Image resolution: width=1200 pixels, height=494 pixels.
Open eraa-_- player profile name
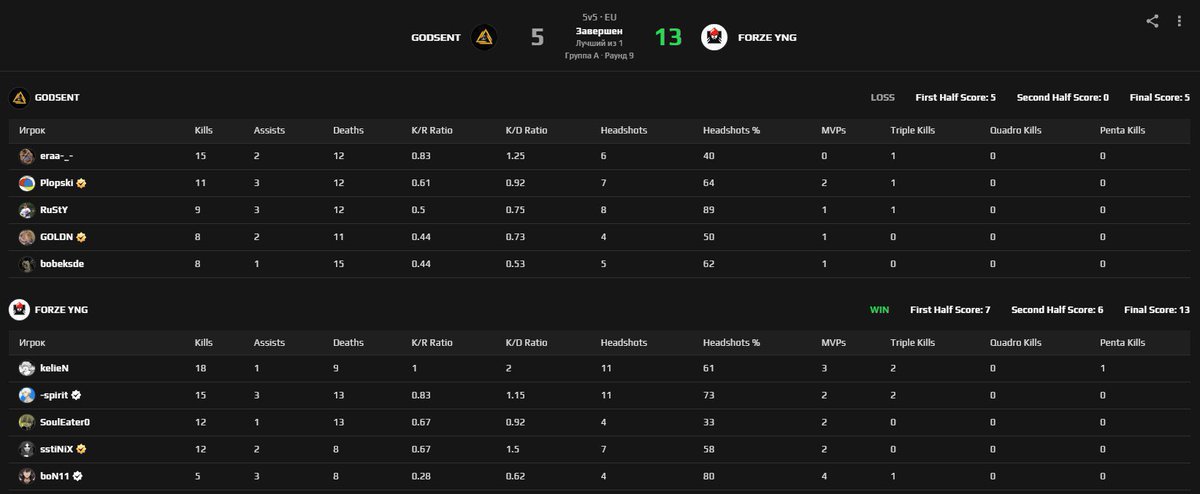click(x=56, y=156)
